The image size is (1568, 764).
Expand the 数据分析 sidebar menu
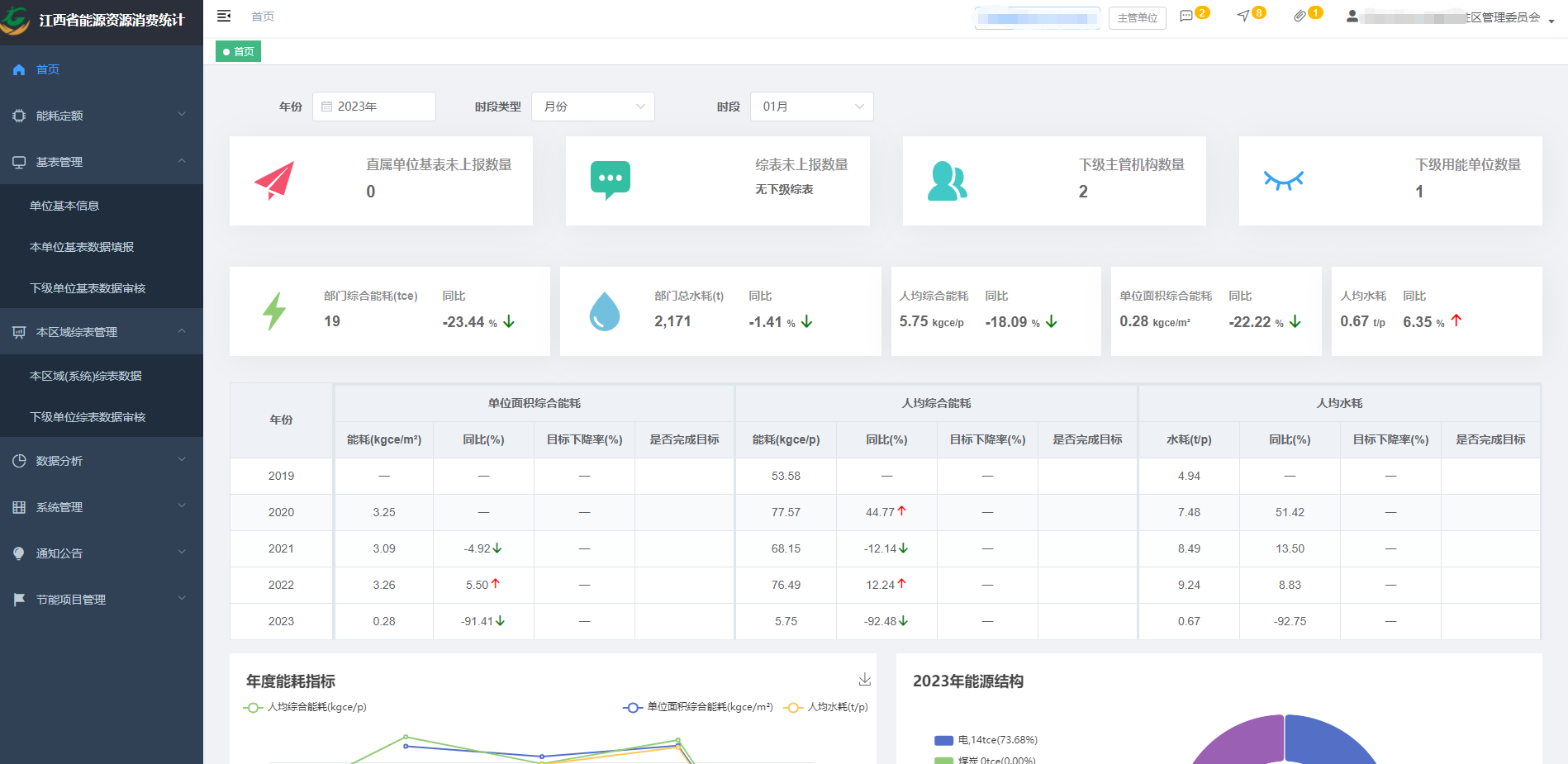[x=102, y=461]
